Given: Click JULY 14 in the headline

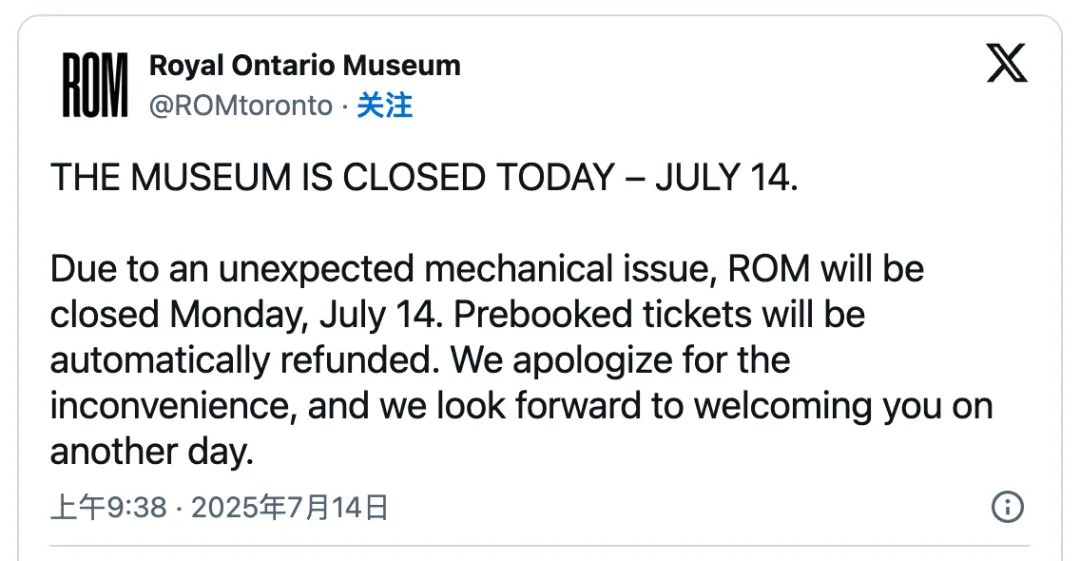Looking at the screenshot, I should tap(726, 178).
